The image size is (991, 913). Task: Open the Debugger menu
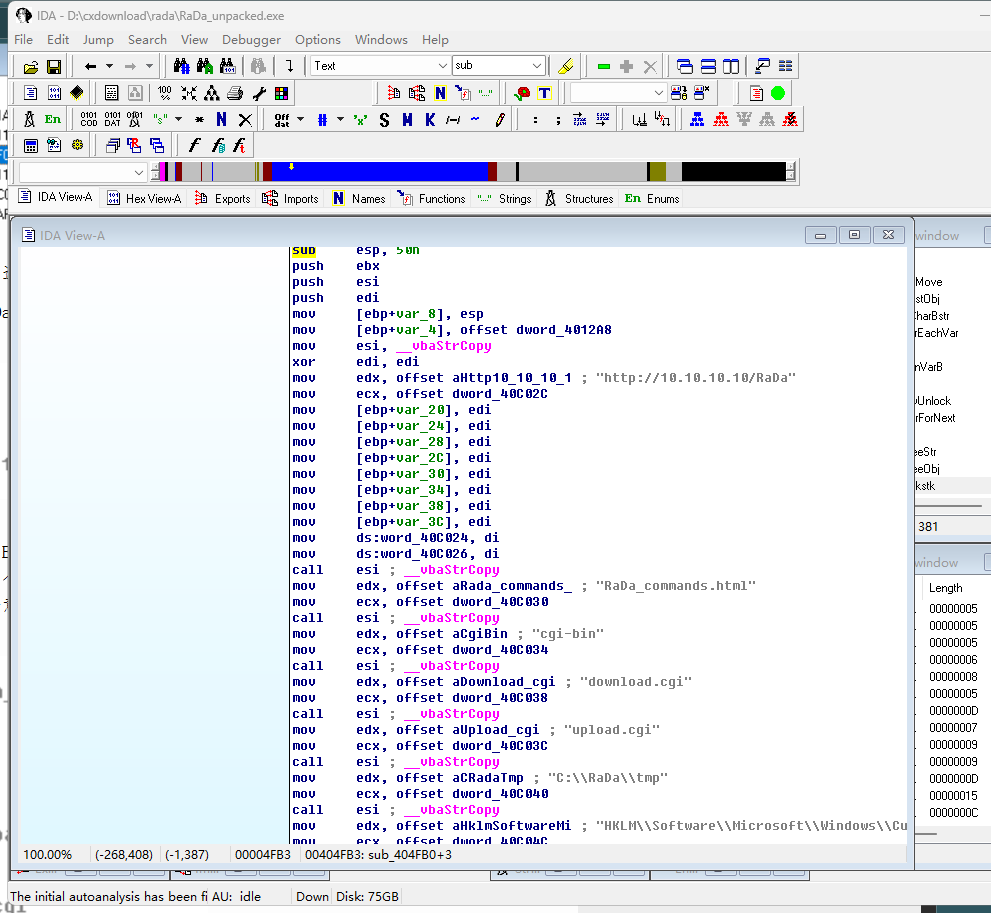point(251,39)
